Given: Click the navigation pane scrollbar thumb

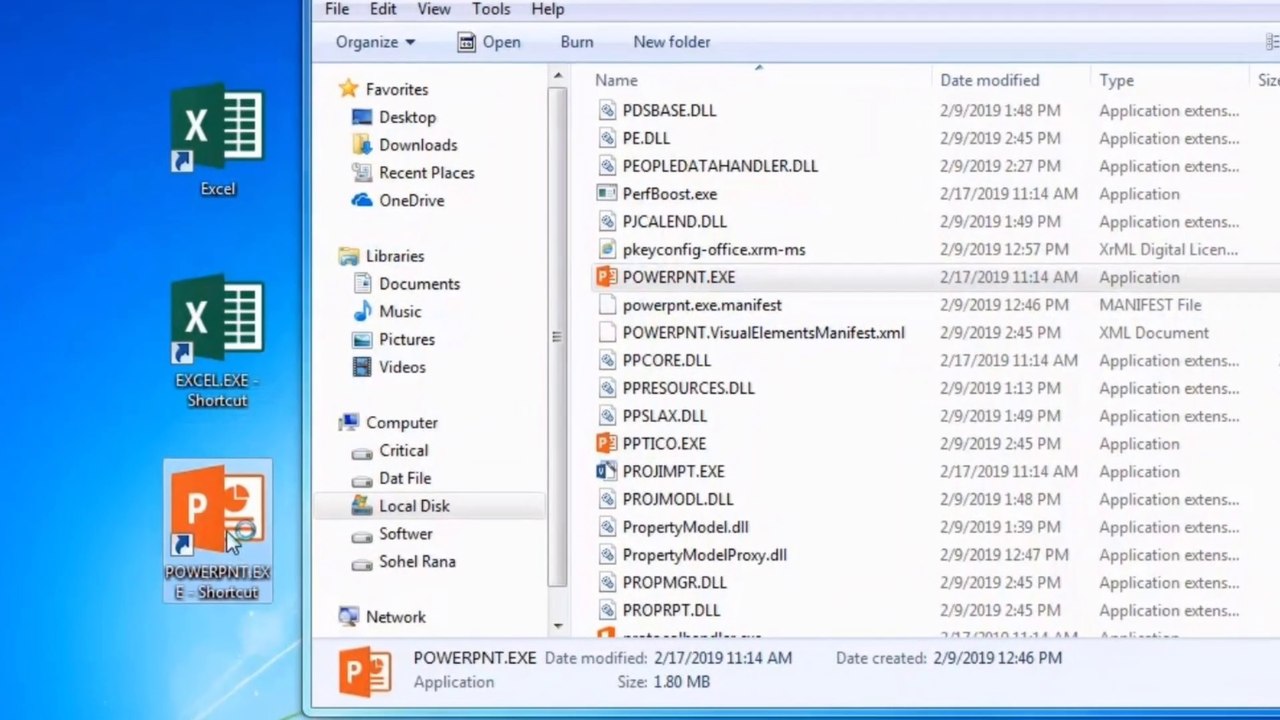Looking at the screenshot, I should coord(557,336).
